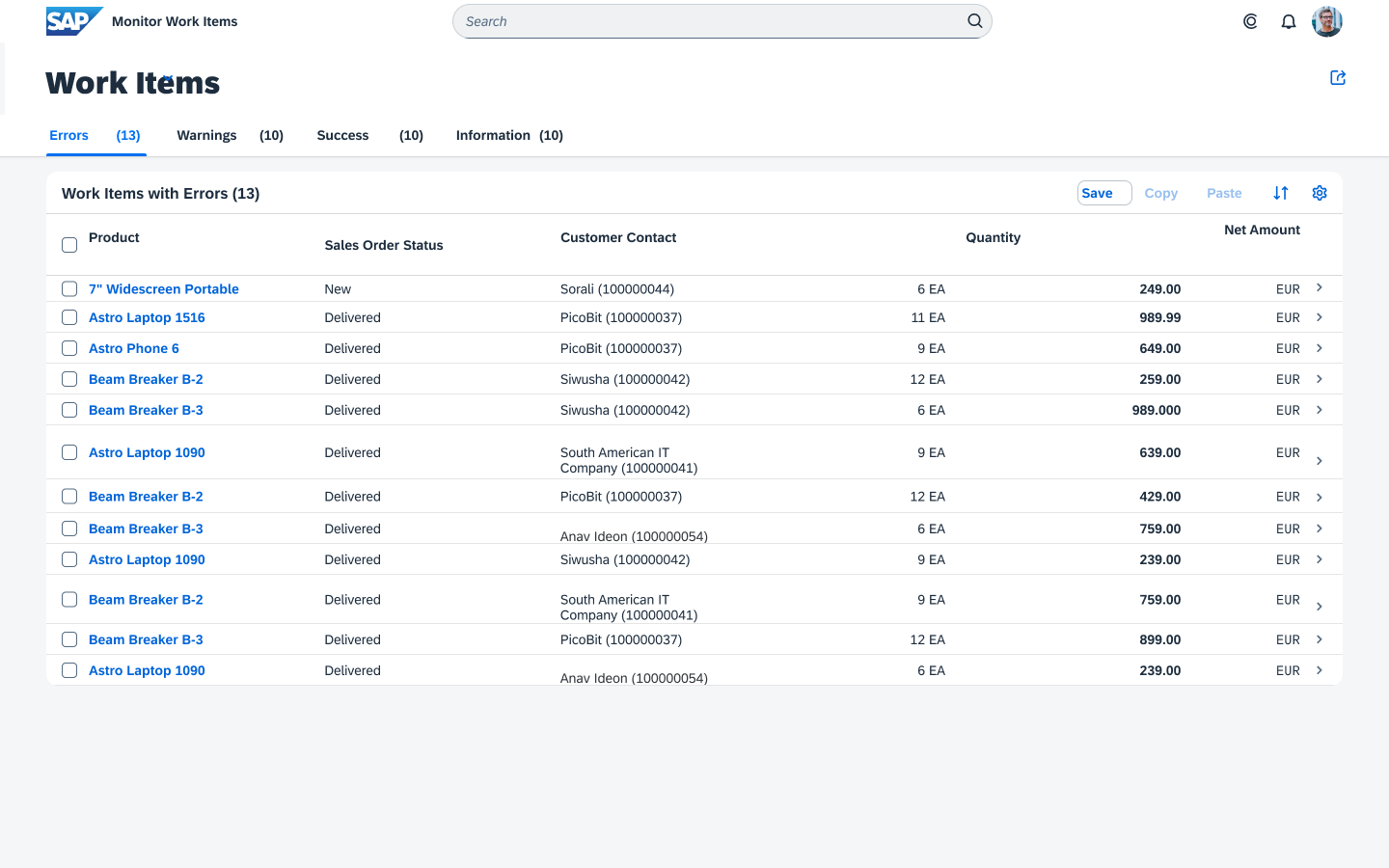The width and height of the screenshot is (1389, 868).
Task: Open details arrow for 7" Widescreen Portable row
Action: point(1320,287)
